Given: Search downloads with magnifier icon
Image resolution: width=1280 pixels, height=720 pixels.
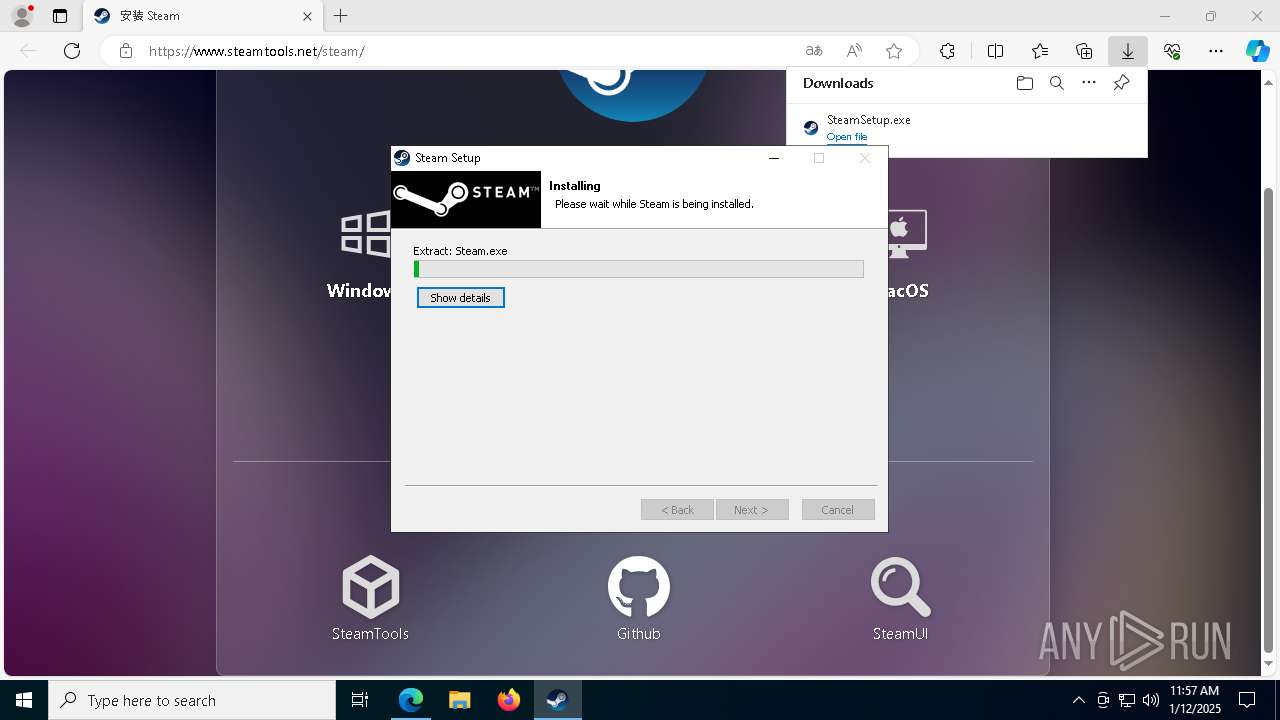Looking at the screenshot, I should (1056, 83).
